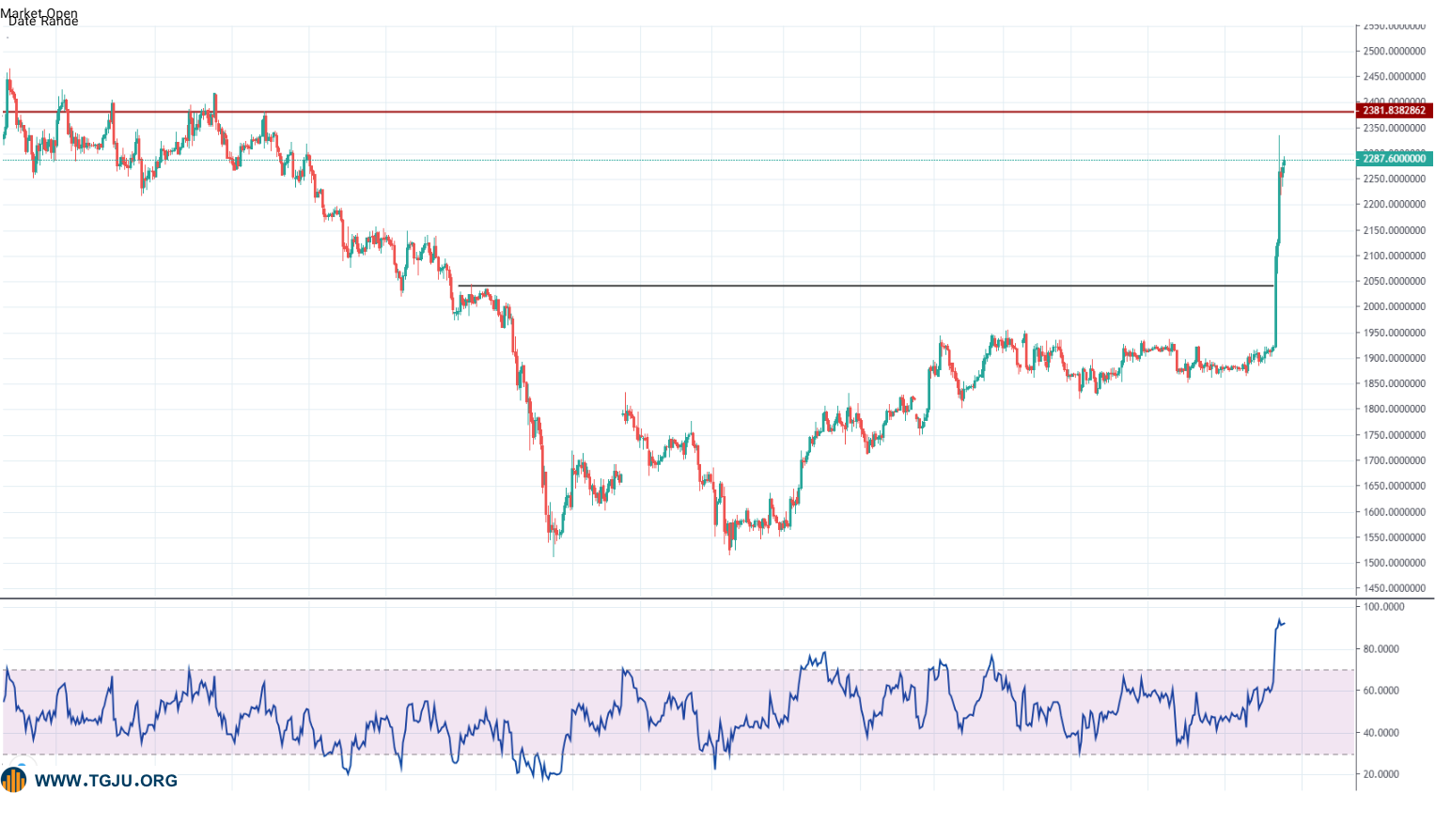The width and height of the screenshot is (1451, 840).
Task: Click the green 2287.6000000 price tag
Action: (1395, 159)
